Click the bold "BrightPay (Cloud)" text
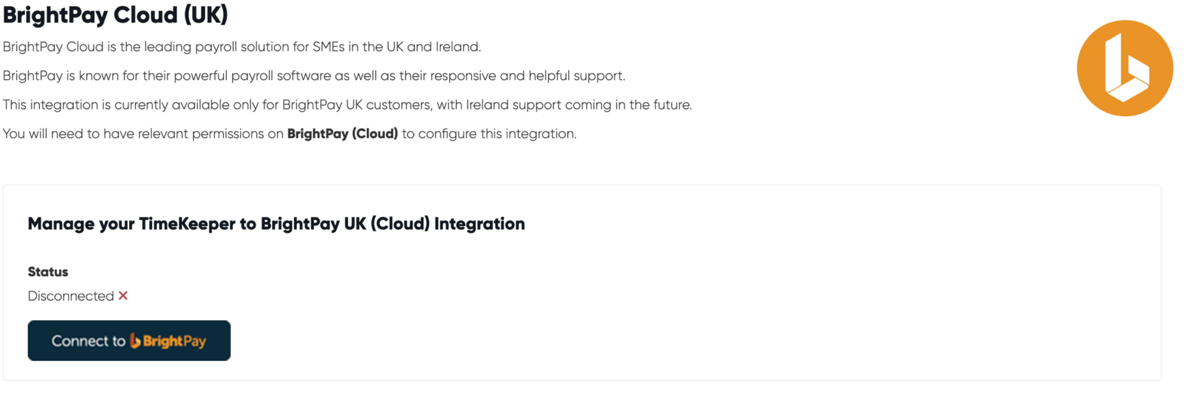 [x=342, y=134]
